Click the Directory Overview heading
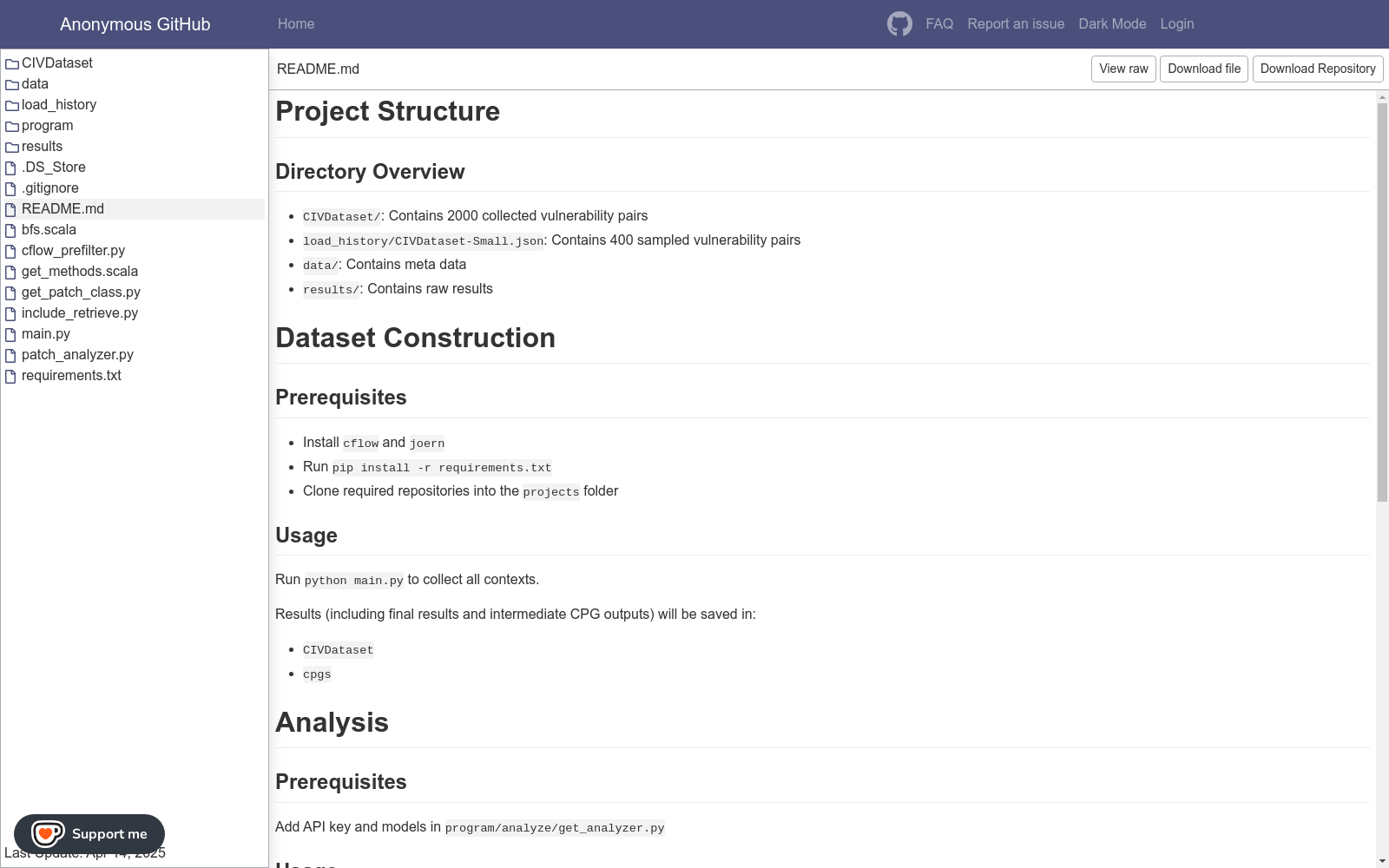The width and height of the screenshot is (1389, 868). coord(370,171)
